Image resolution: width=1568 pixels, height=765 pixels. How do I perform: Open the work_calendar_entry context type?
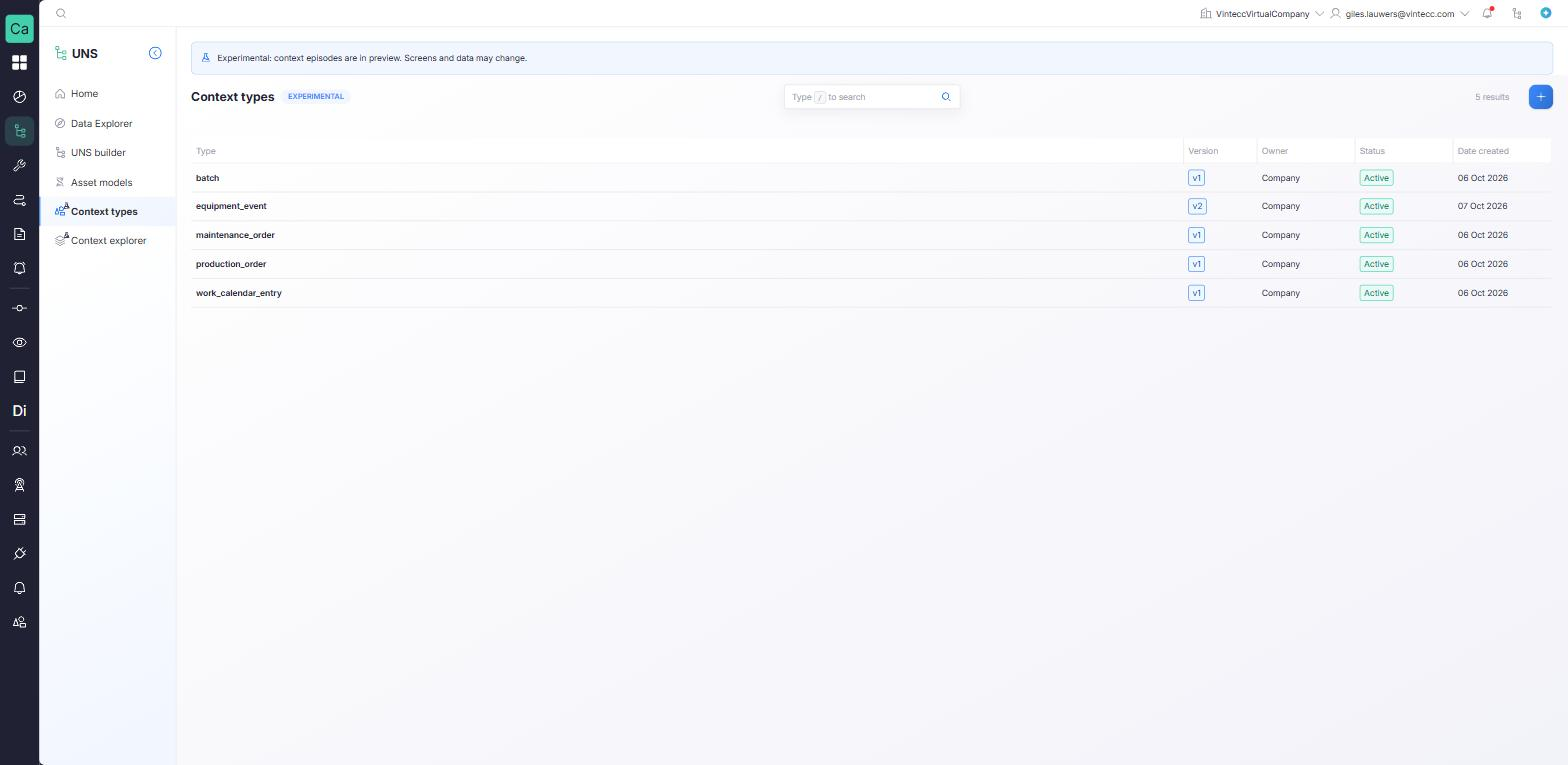[x=871, y=293]
